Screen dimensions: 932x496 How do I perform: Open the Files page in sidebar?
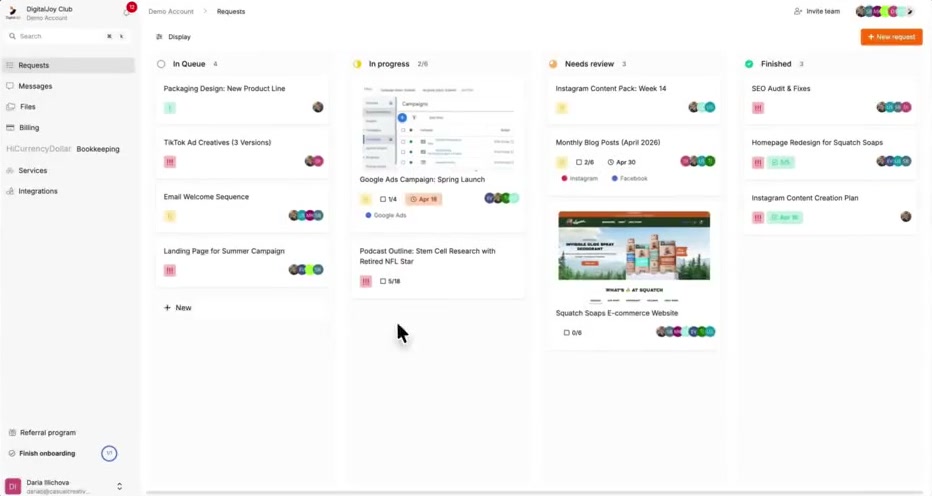coord(68,107)
